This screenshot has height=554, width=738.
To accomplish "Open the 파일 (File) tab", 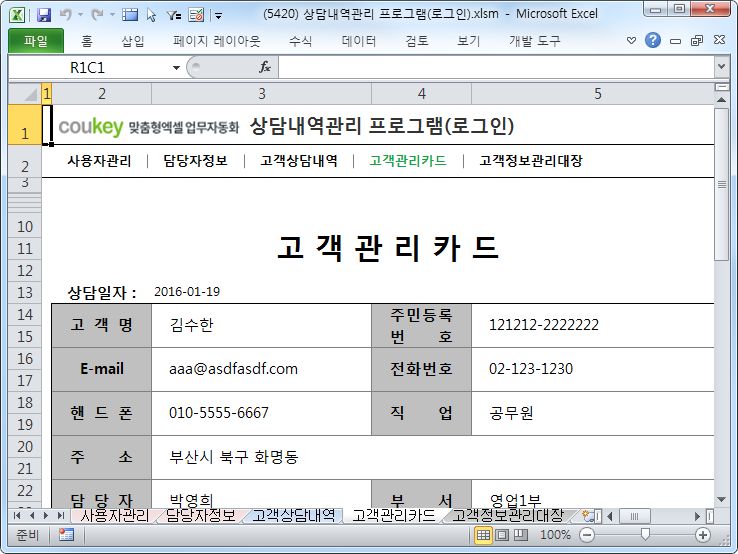I will coord(36,41).
